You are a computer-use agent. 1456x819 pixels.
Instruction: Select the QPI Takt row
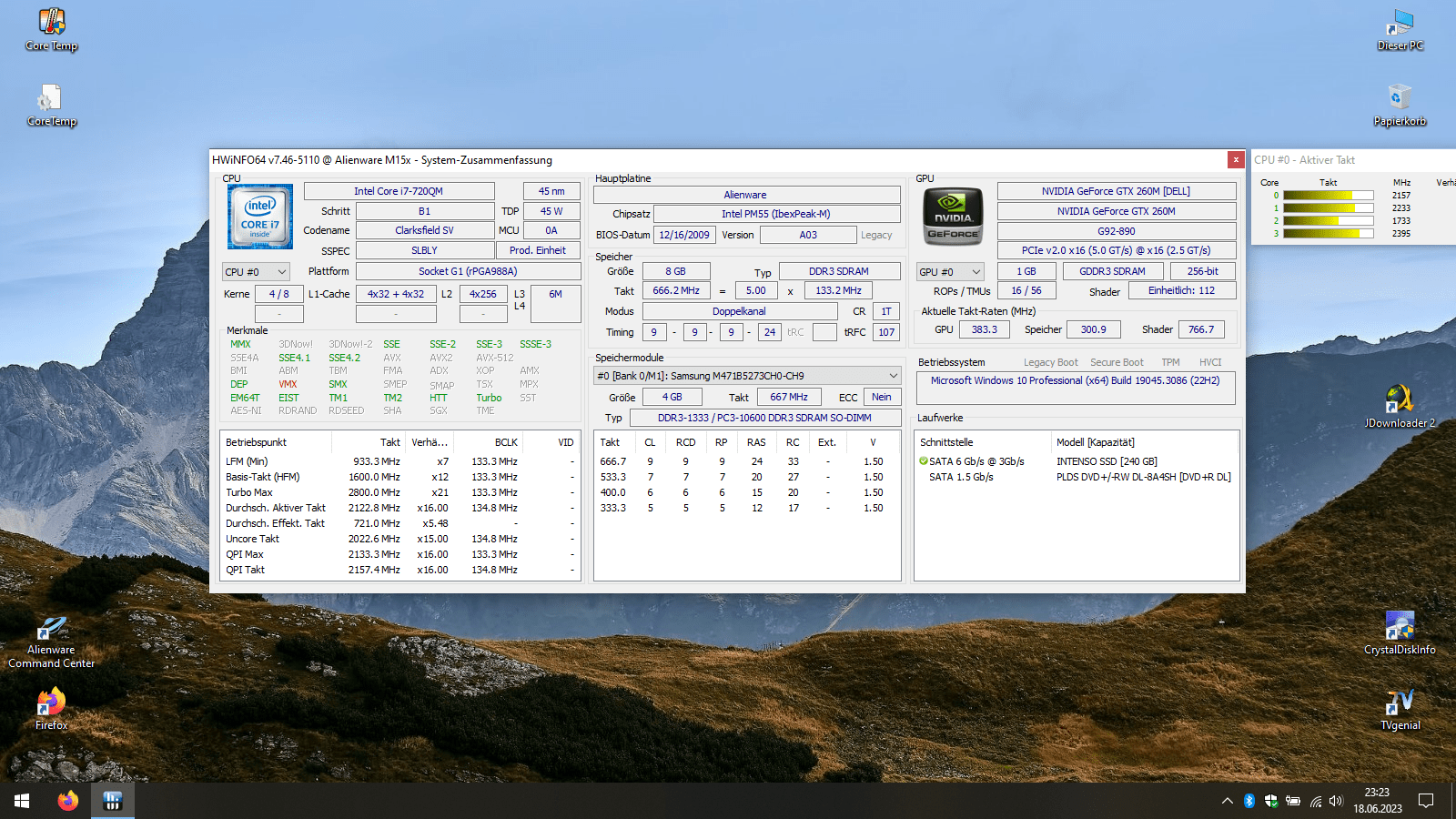click(x=400, y=570)
